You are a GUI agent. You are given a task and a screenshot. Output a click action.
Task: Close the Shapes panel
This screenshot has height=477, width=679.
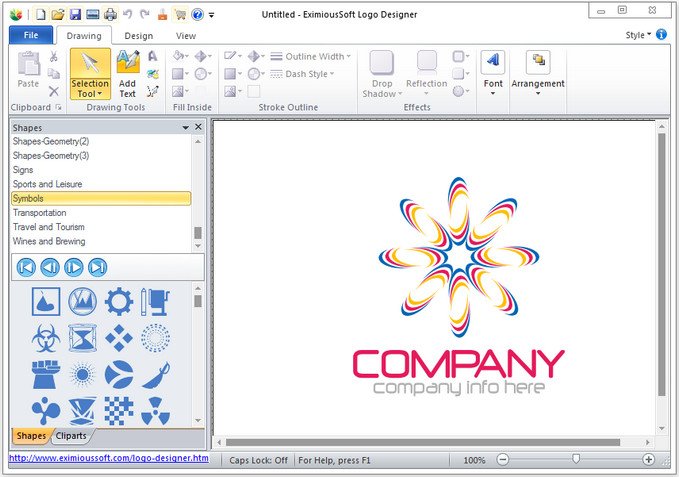click(198, 127)
